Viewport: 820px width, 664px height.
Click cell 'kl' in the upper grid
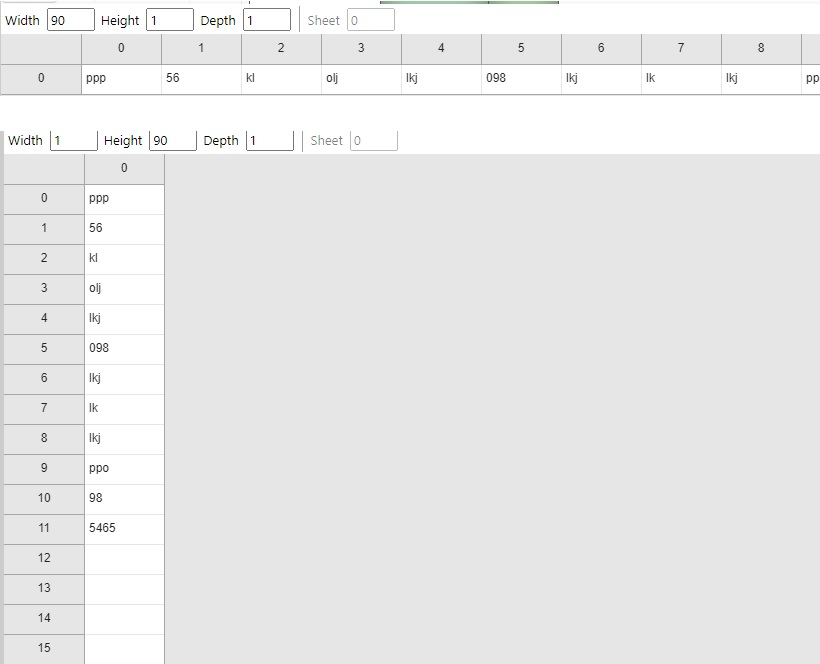281,79
